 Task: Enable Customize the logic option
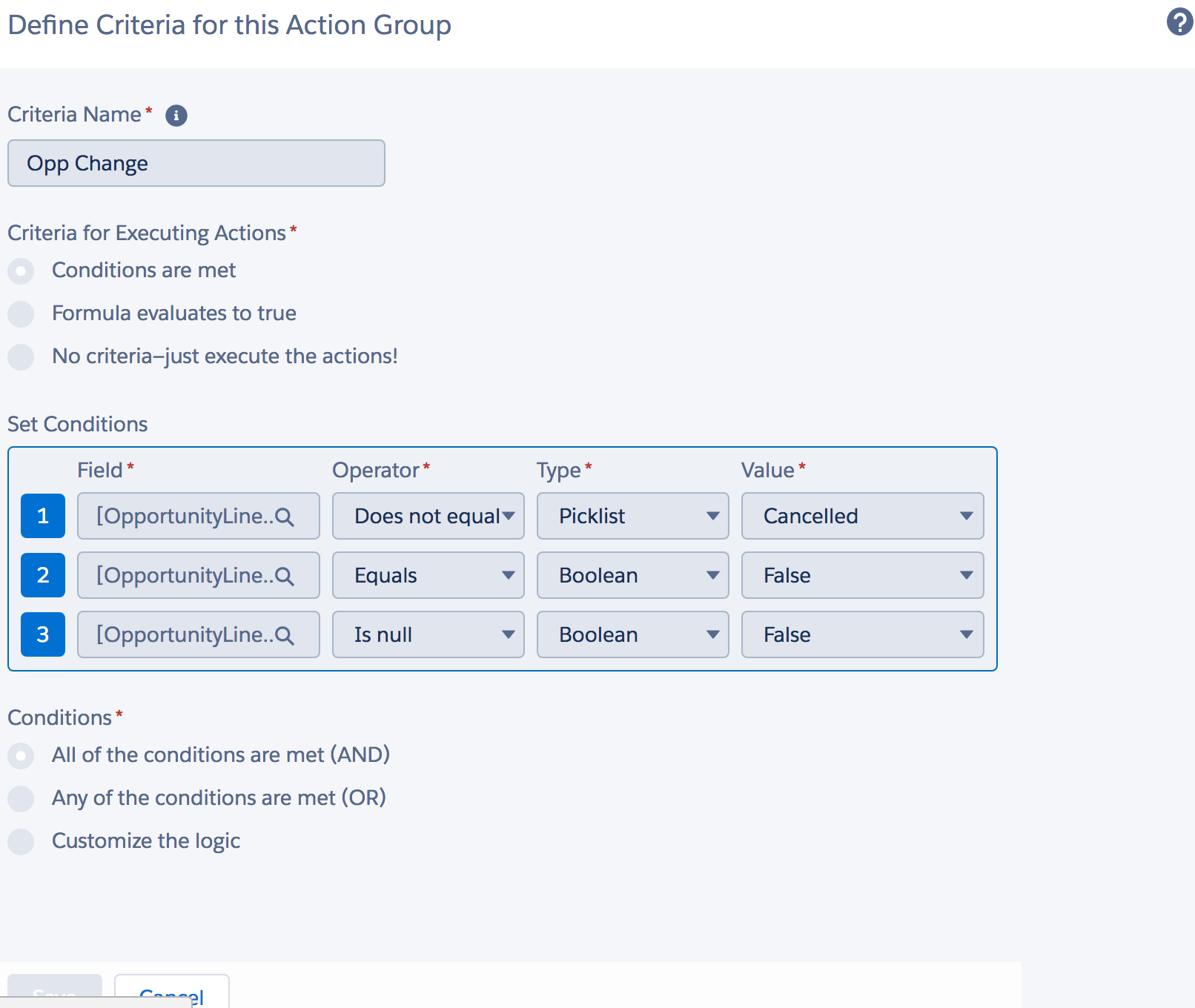point(21,842)
